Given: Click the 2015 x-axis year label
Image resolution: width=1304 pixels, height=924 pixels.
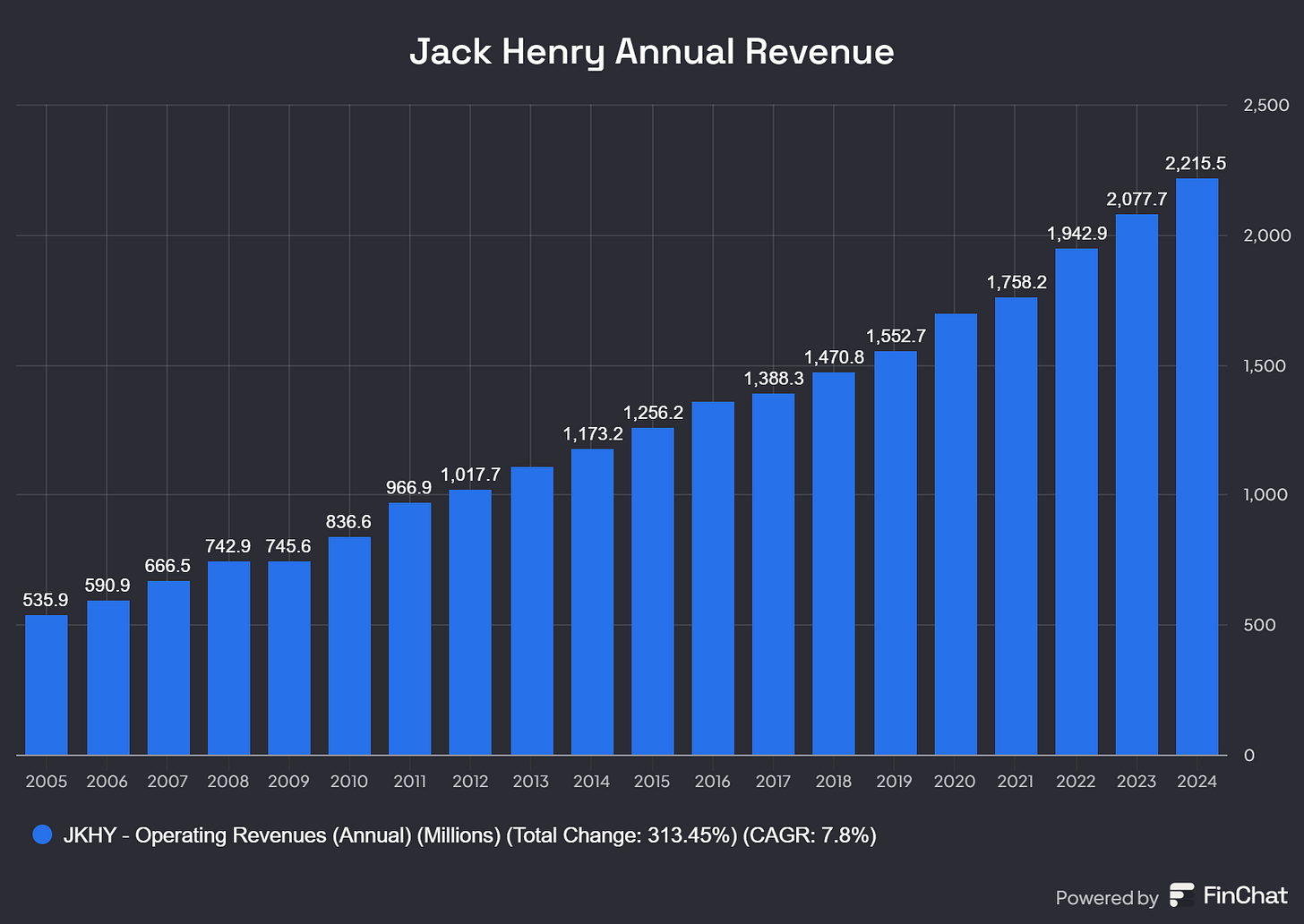Looking at the screenshot, I should [x=652, y=782].
